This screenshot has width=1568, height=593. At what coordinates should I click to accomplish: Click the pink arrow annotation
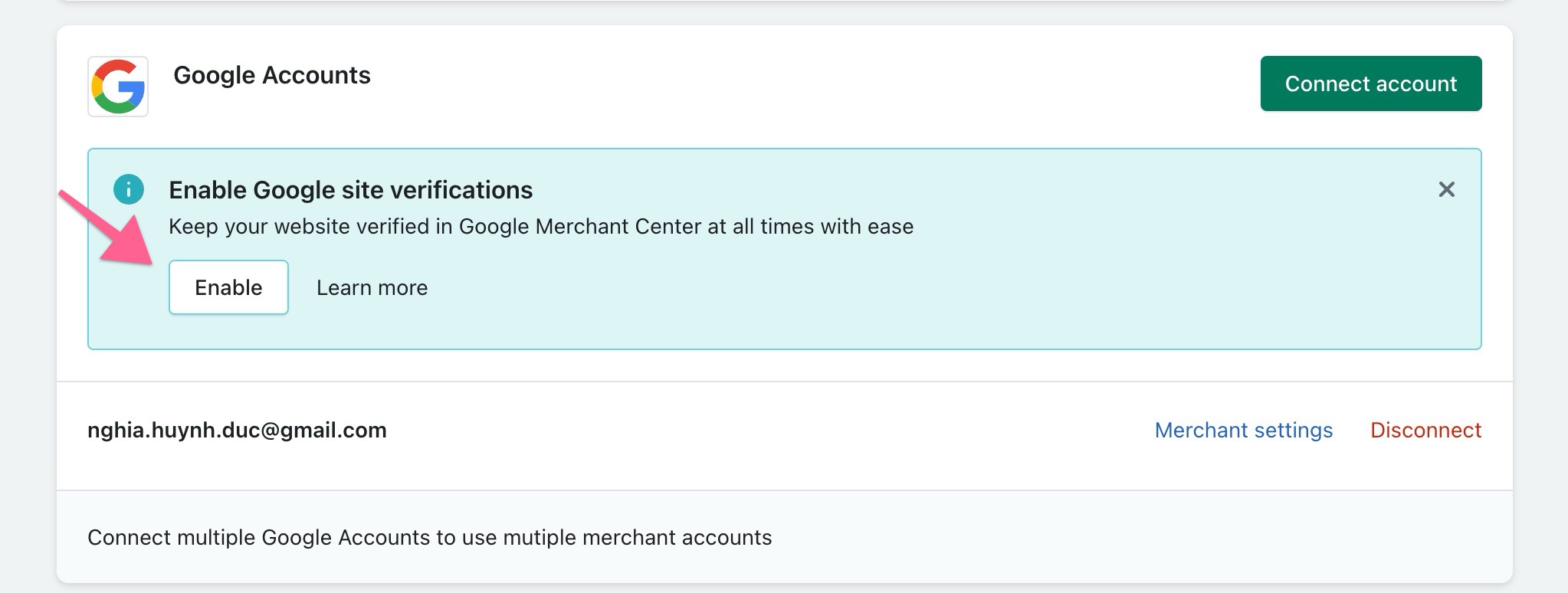tap(107, 228)
